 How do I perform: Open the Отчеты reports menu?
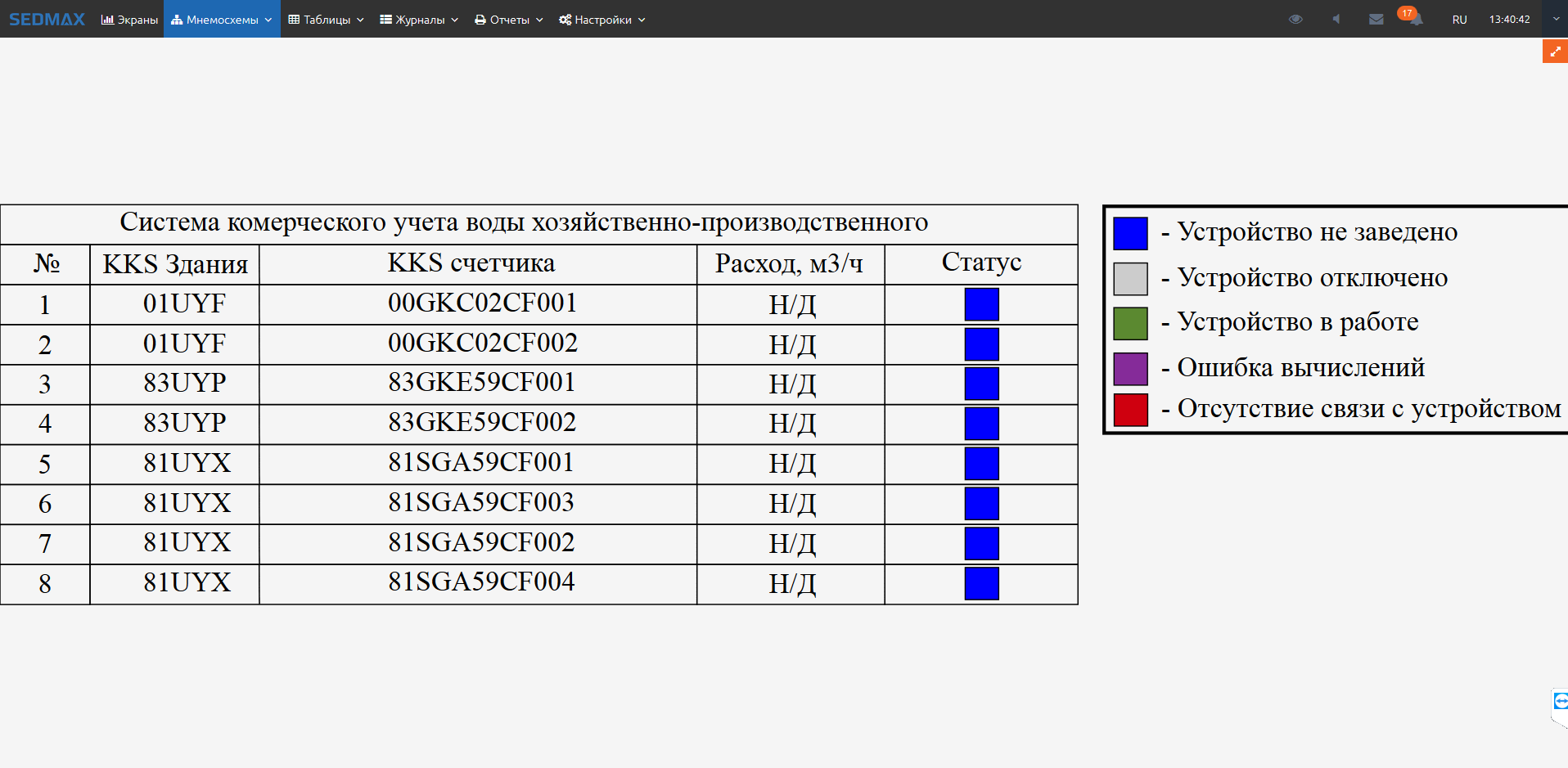coord(508,20)
